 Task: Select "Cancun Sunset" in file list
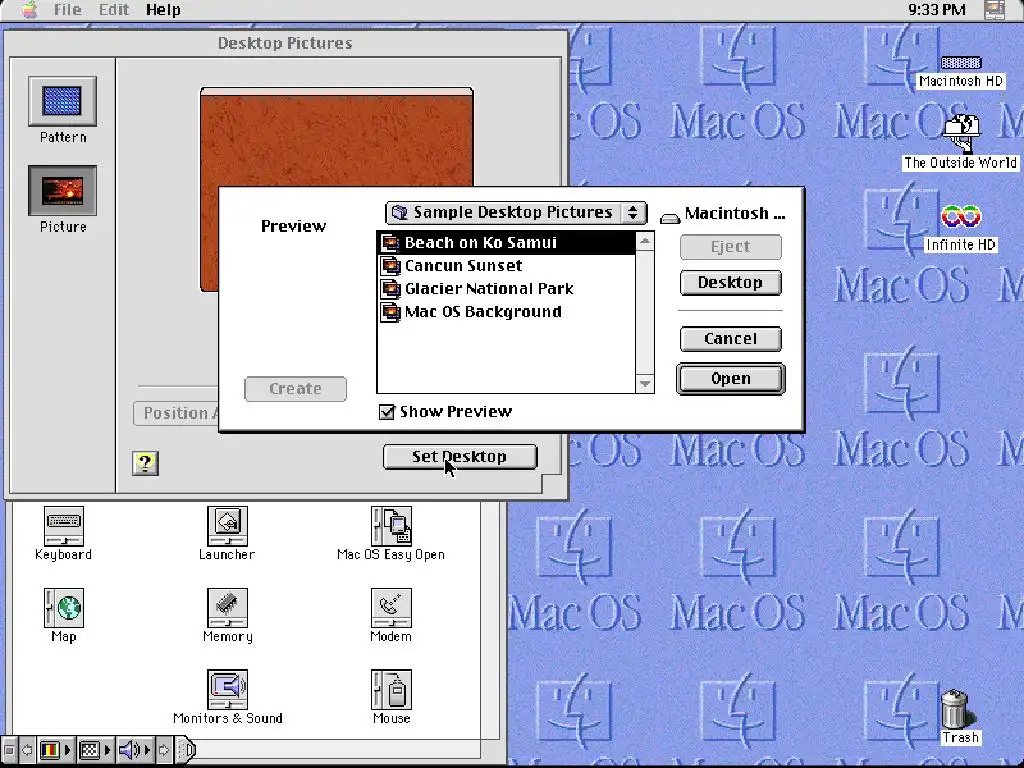(x=506, y=266)
